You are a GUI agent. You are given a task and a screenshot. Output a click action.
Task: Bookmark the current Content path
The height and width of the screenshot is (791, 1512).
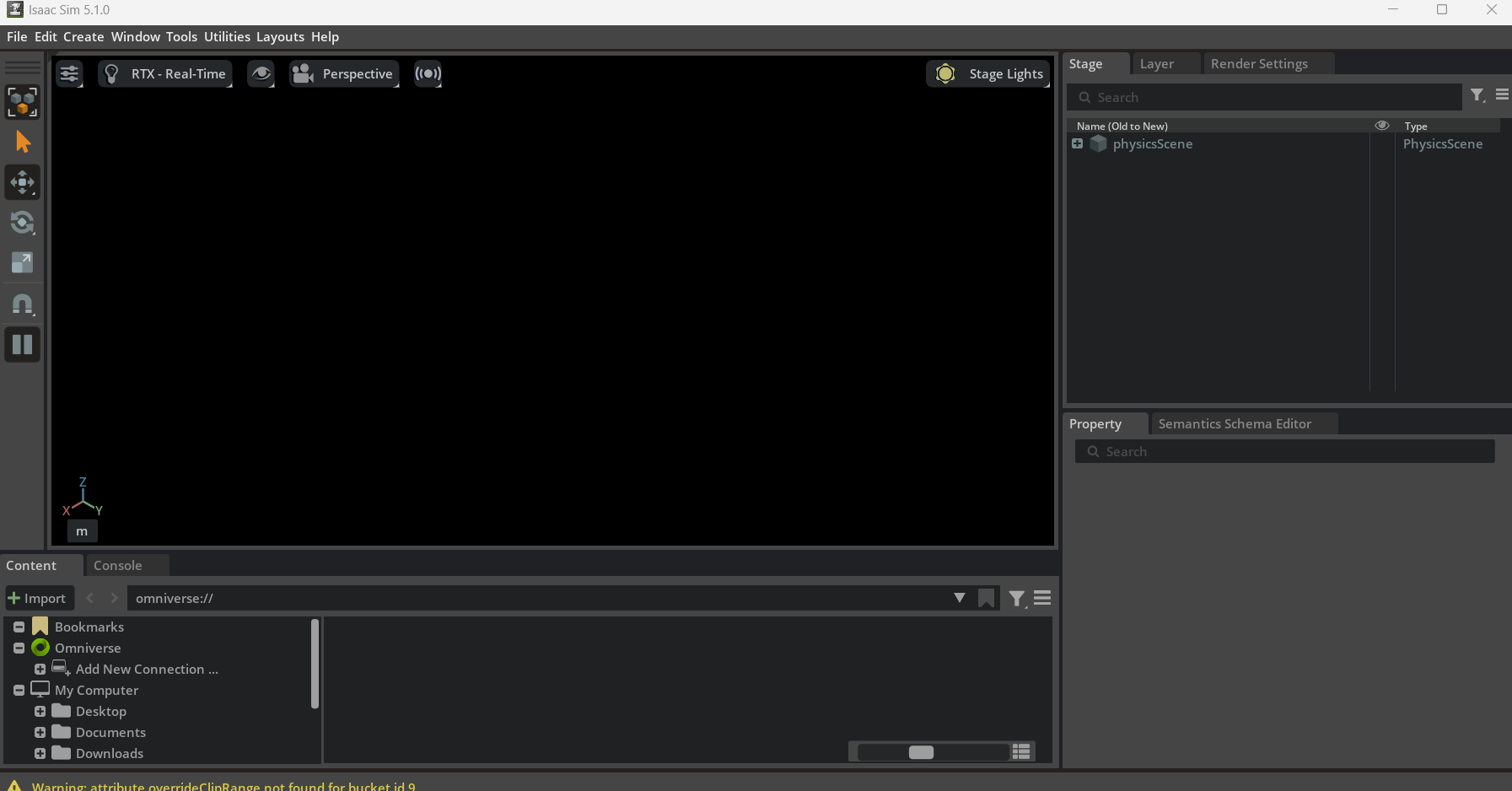pos(986,599)
